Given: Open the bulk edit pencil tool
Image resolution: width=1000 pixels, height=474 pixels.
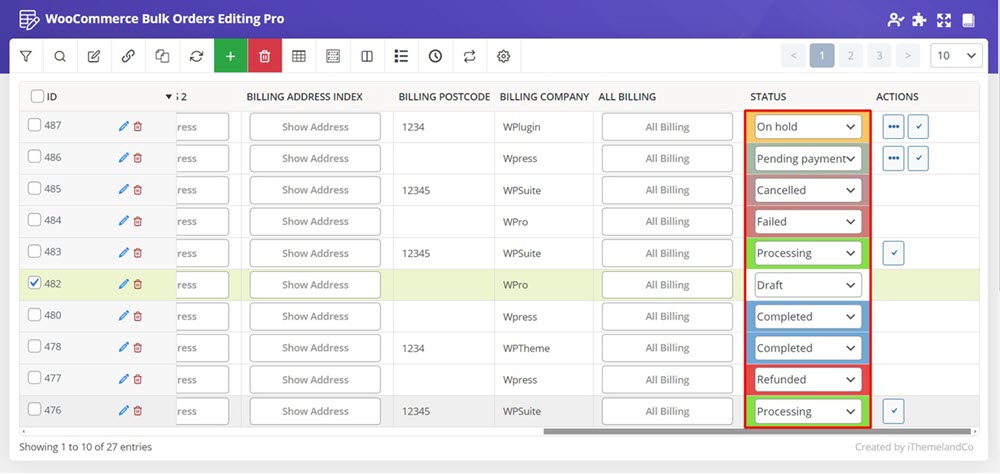Looking at the screenshot, I should point(94,56).
